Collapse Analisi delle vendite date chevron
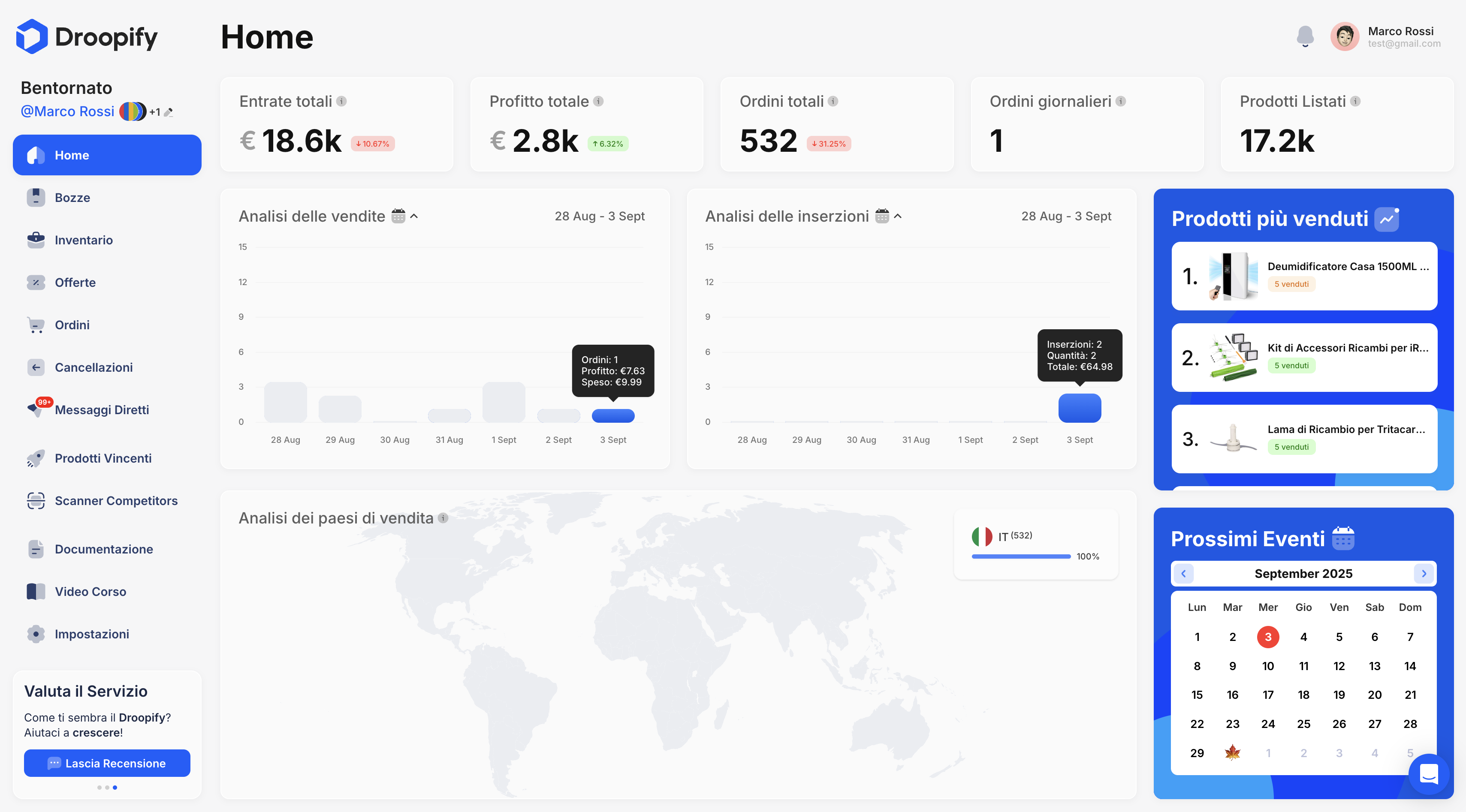This screenshot has height=812, width=1466. click(414, 216)
